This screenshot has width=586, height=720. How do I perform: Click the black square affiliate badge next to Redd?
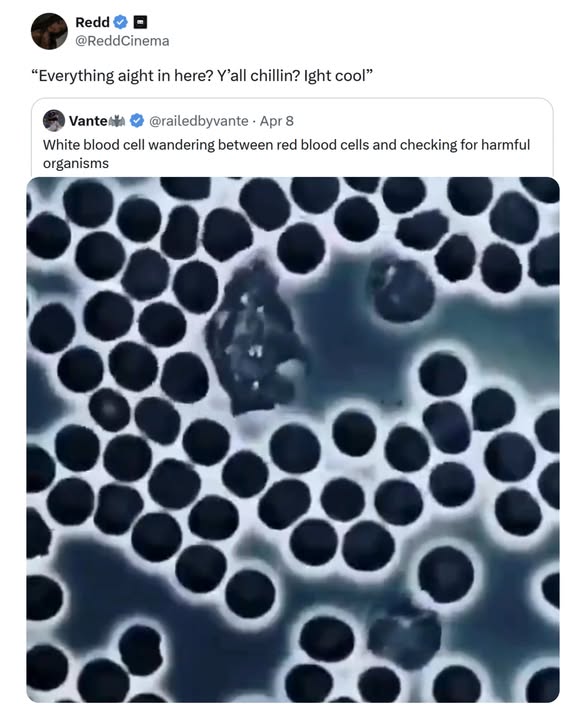pyautogui.click(x=140, y=22)
